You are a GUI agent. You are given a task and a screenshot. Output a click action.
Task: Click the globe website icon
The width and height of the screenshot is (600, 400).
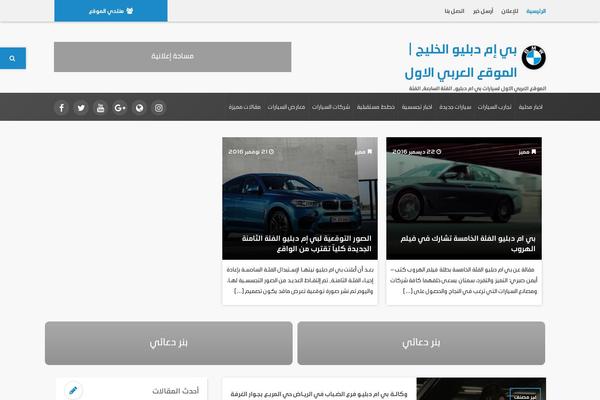pos(139,108)
